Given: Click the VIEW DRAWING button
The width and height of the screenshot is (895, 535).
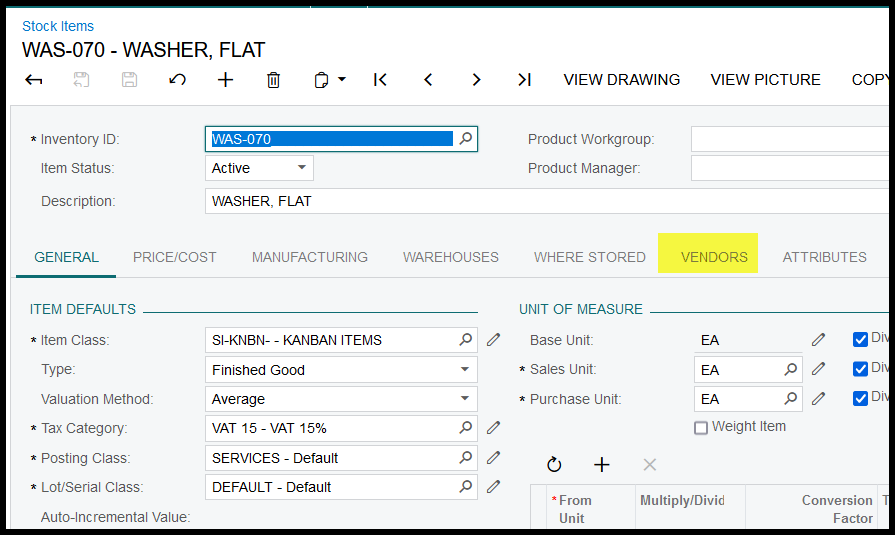Looking at the screenshot, I should [x=621, y=80].
